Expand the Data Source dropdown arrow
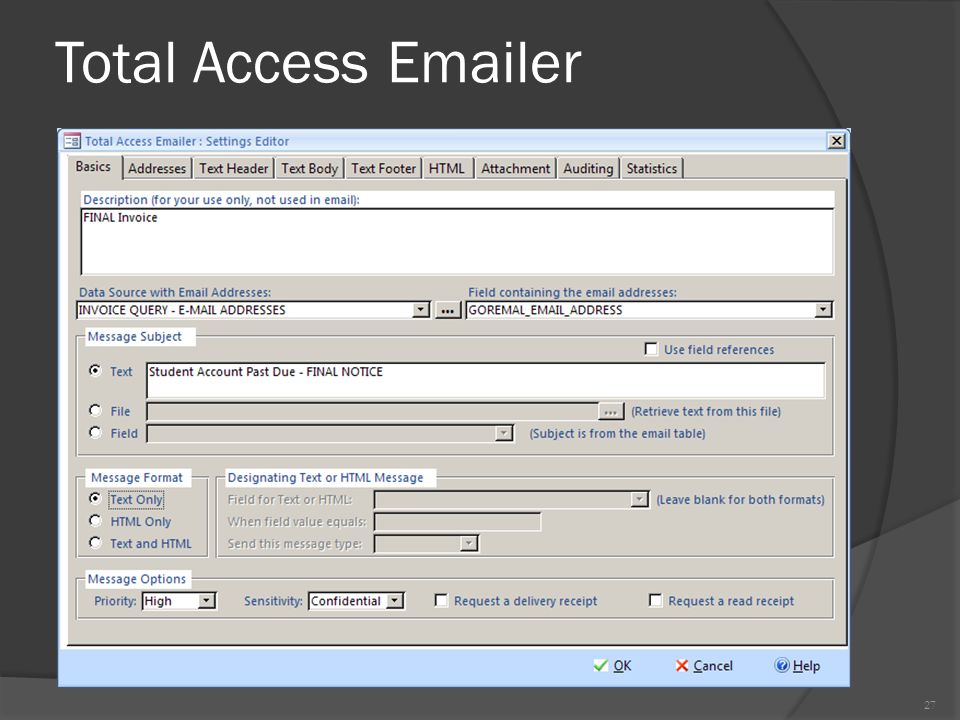Screen dimensions: 960x720 click(421, 310)
